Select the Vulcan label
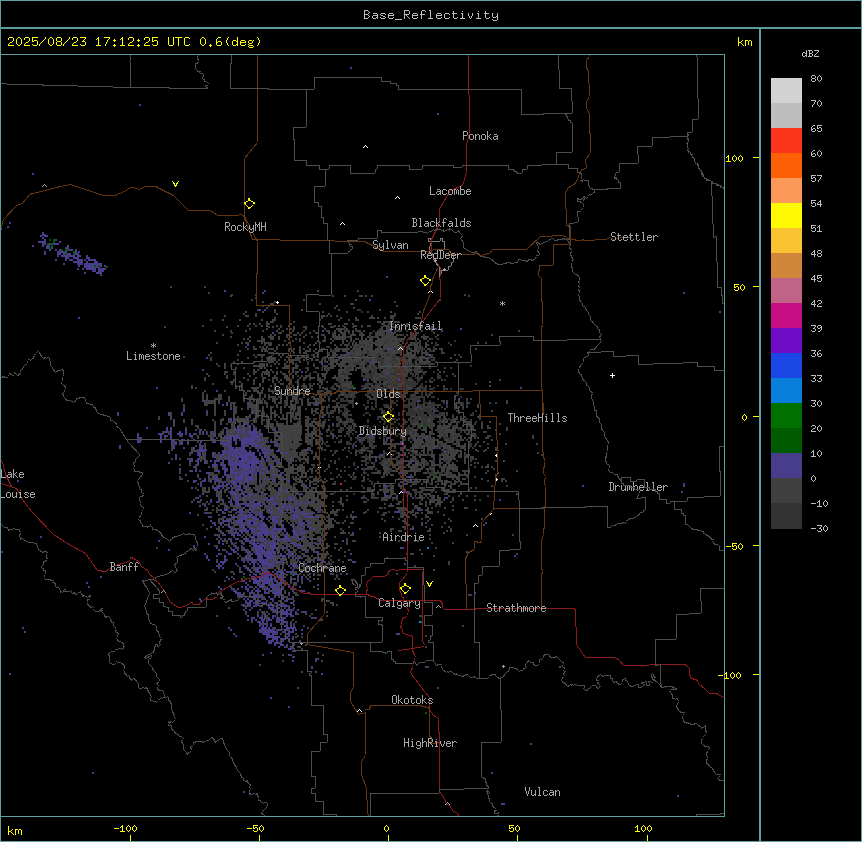Image resolution: width=862 pixels, height=842 pixels. click(x=543, y=792)
